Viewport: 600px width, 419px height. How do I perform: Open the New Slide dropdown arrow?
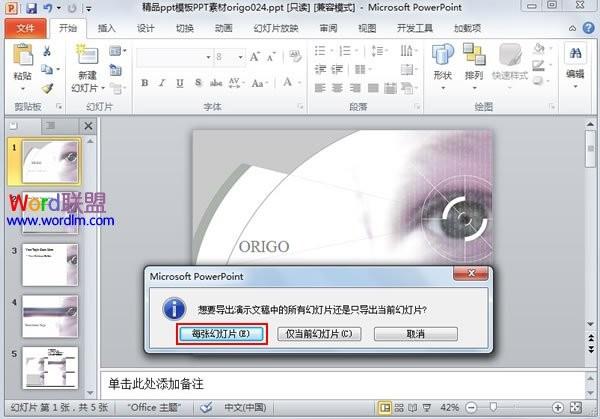pos(103,89)
